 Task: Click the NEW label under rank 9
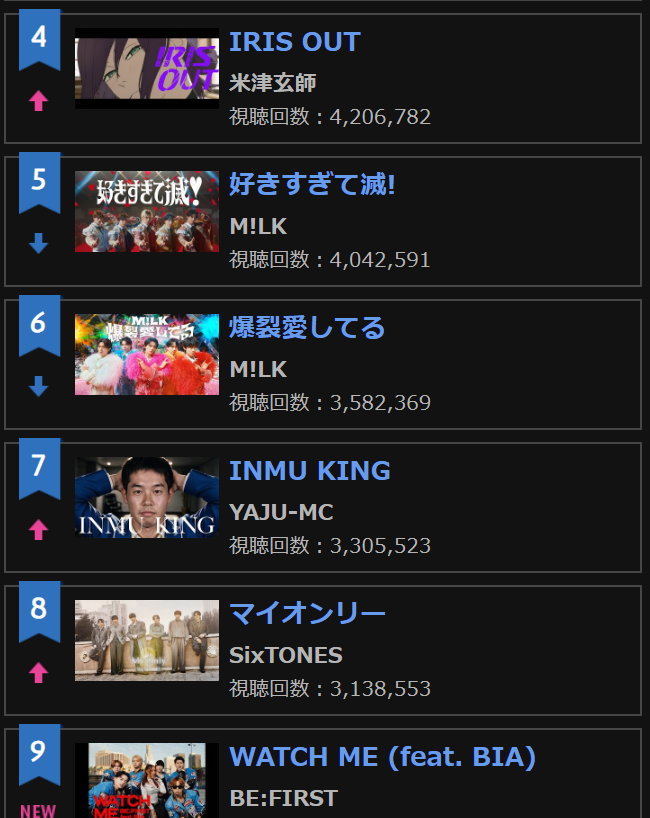[38, 811]
